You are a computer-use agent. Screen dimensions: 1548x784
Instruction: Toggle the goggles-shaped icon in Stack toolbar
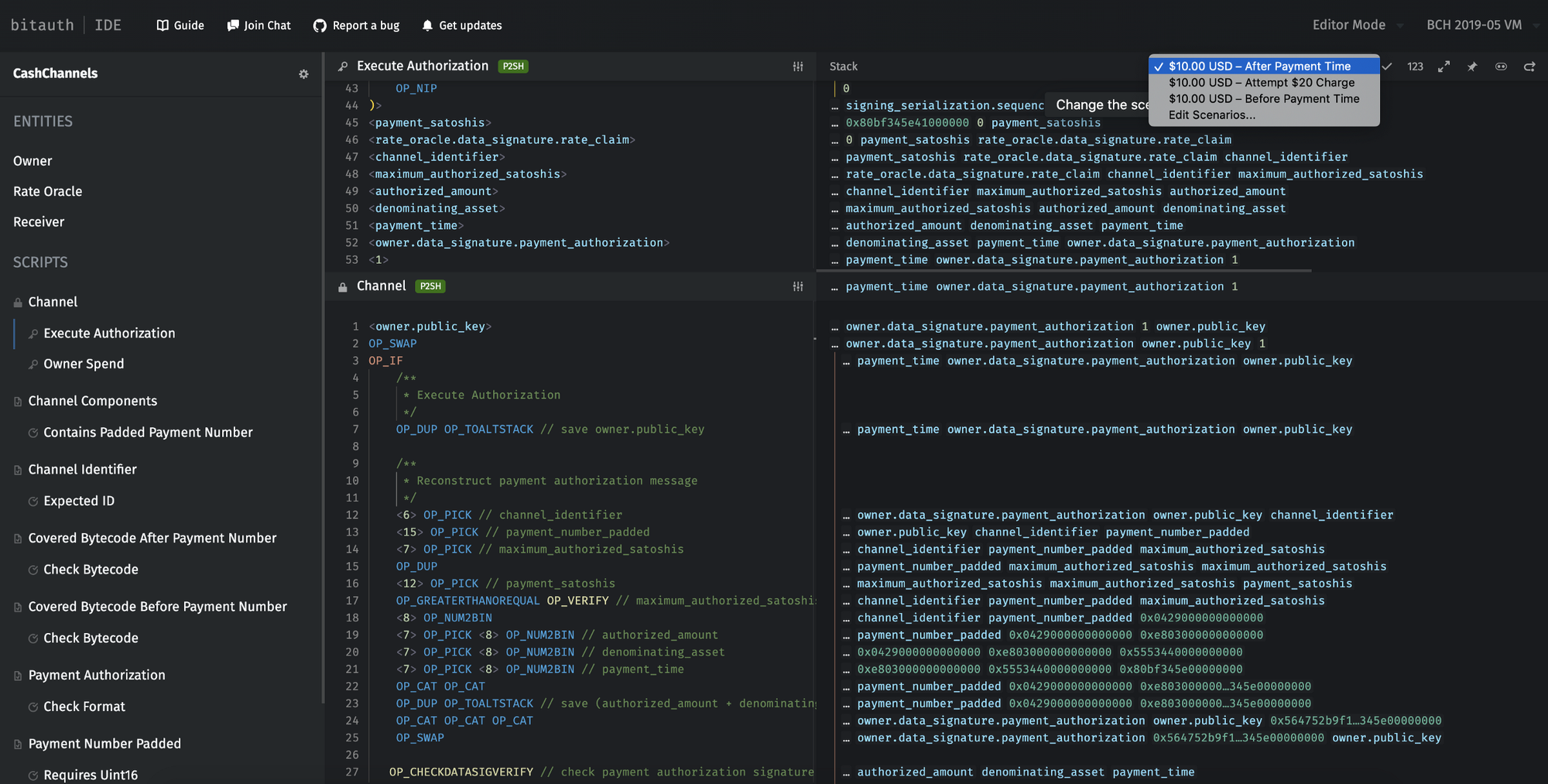[x=1501, y=67]
